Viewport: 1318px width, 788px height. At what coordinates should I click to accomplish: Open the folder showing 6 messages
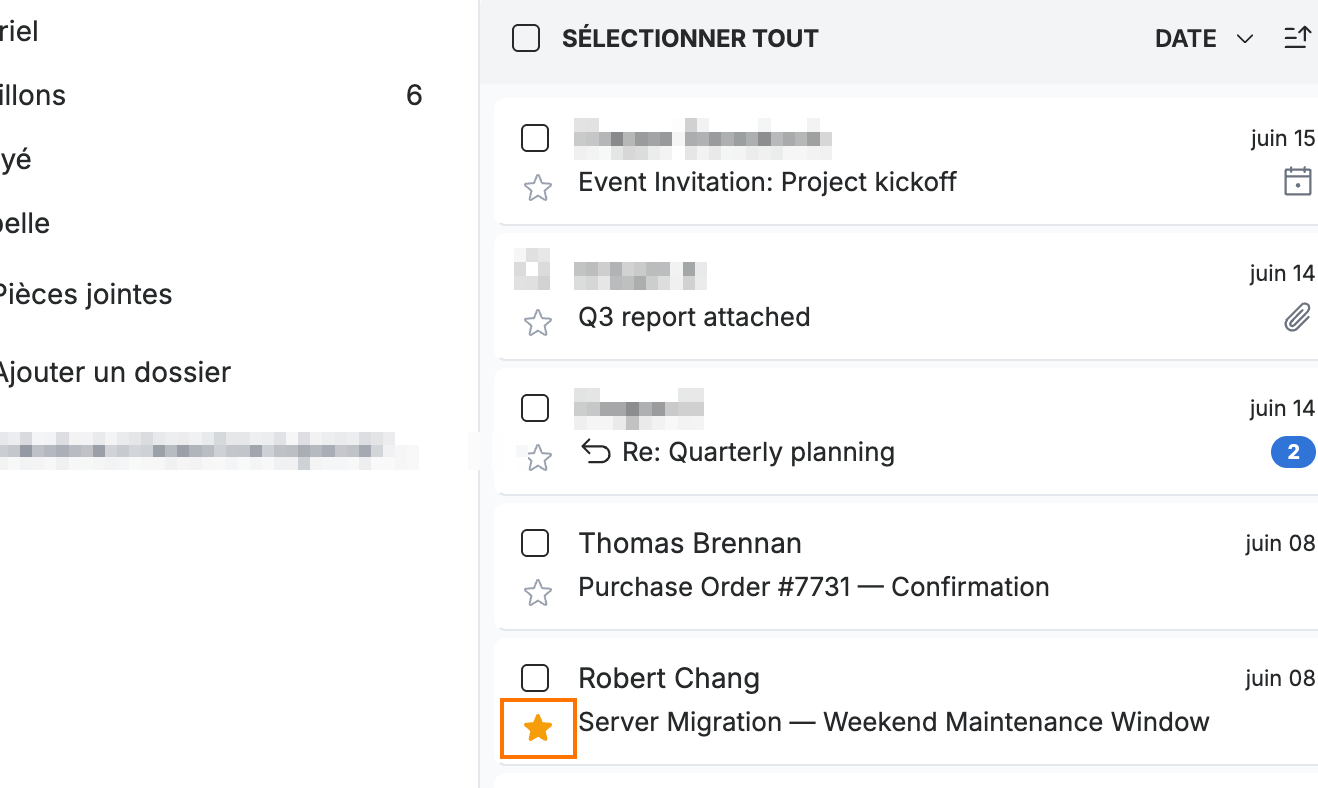(x=211, y=95)
